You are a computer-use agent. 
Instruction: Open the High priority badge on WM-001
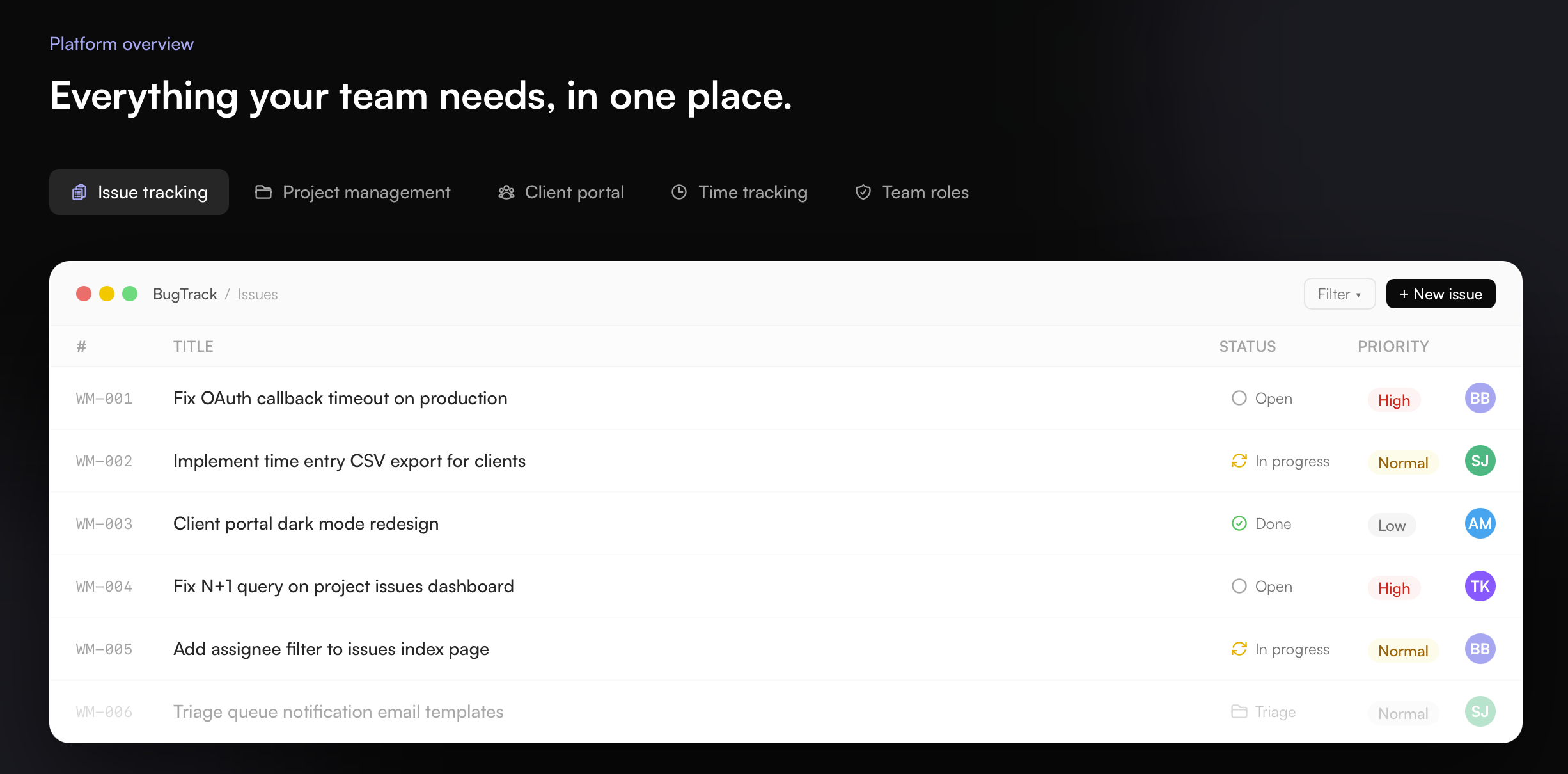(x=1393, y=400)
